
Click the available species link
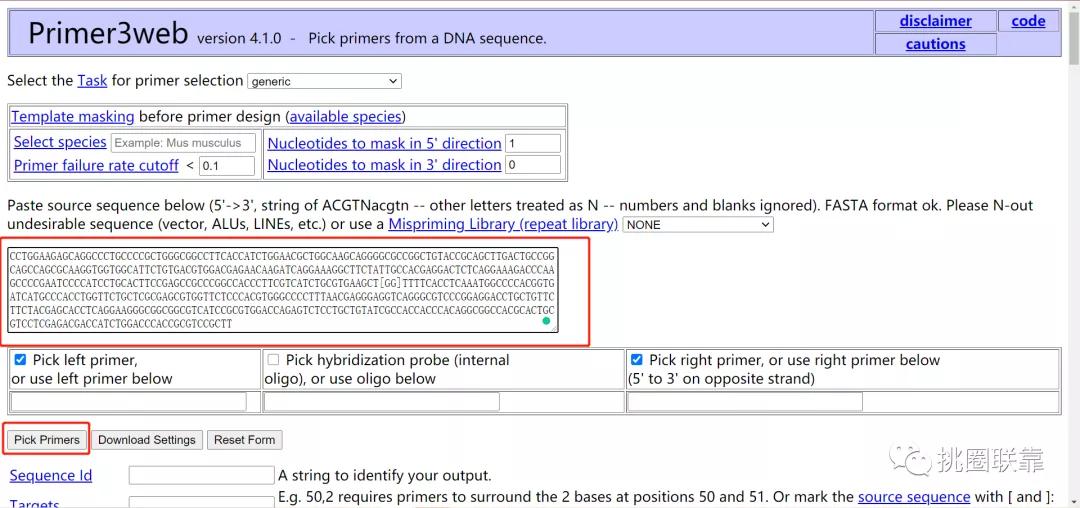(345, 117)
